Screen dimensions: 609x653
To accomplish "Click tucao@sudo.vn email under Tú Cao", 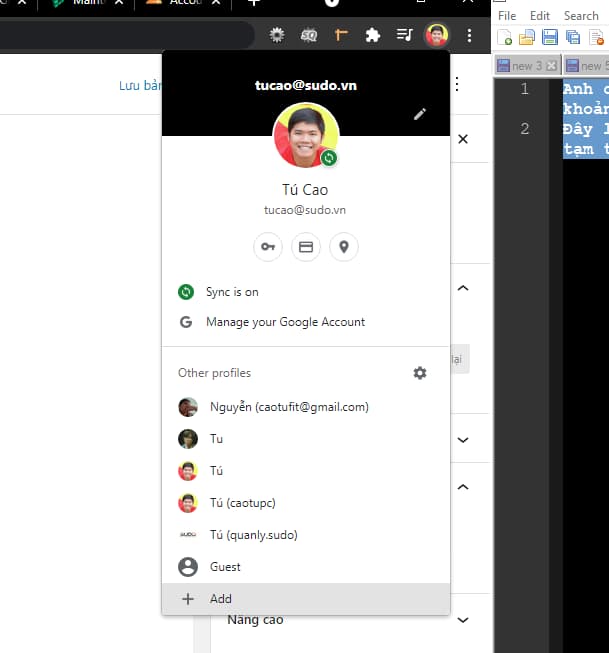I will (305, 210).
